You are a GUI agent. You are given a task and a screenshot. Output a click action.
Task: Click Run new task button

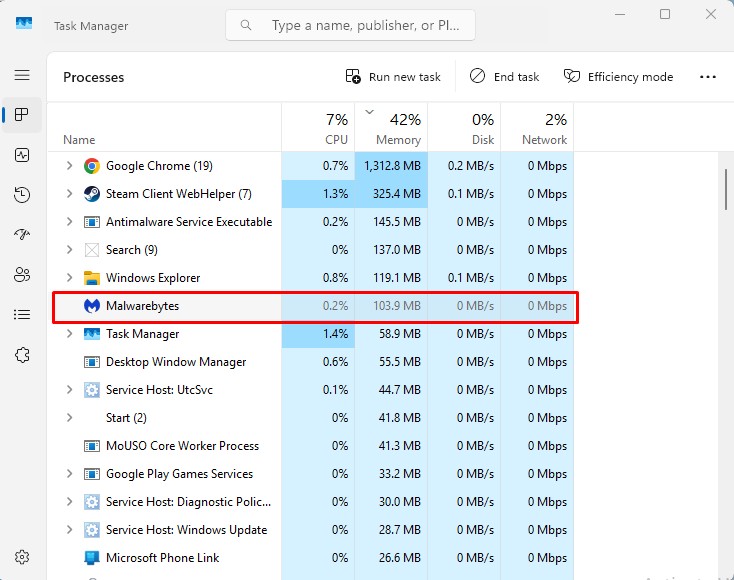393,77
